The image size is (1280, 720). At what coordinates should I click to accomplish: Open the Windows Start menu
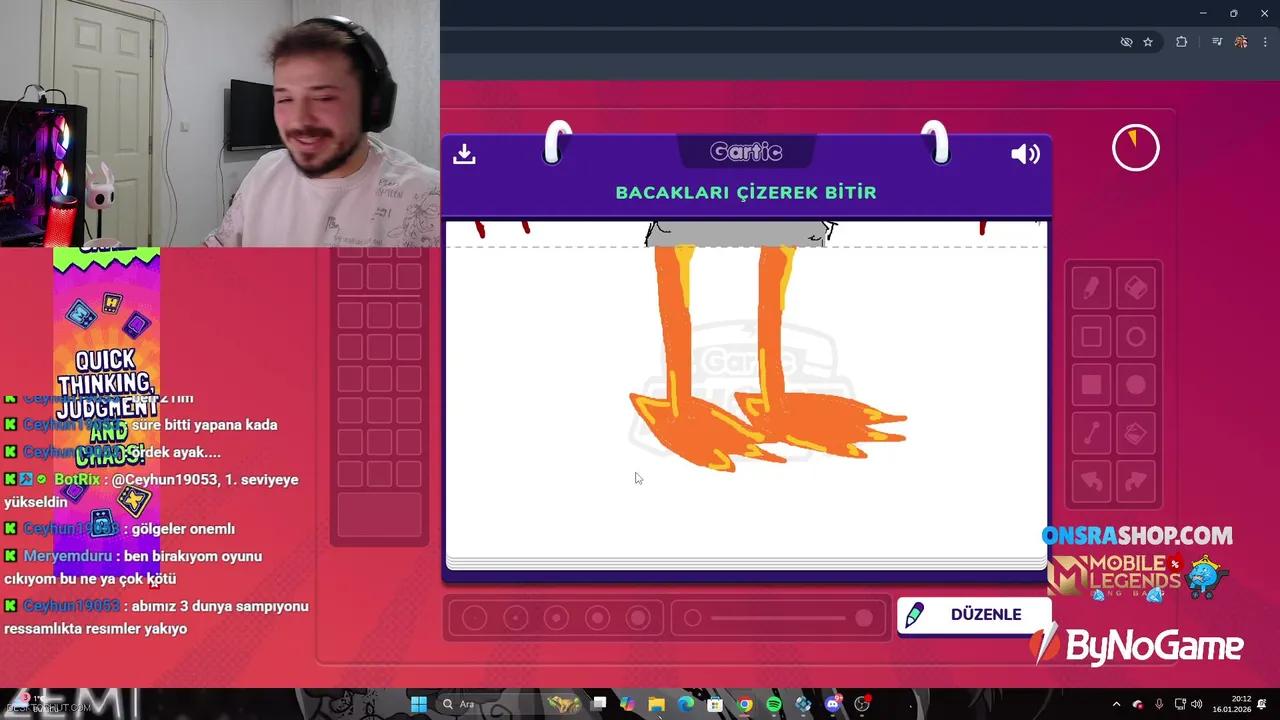click(419, 703)
